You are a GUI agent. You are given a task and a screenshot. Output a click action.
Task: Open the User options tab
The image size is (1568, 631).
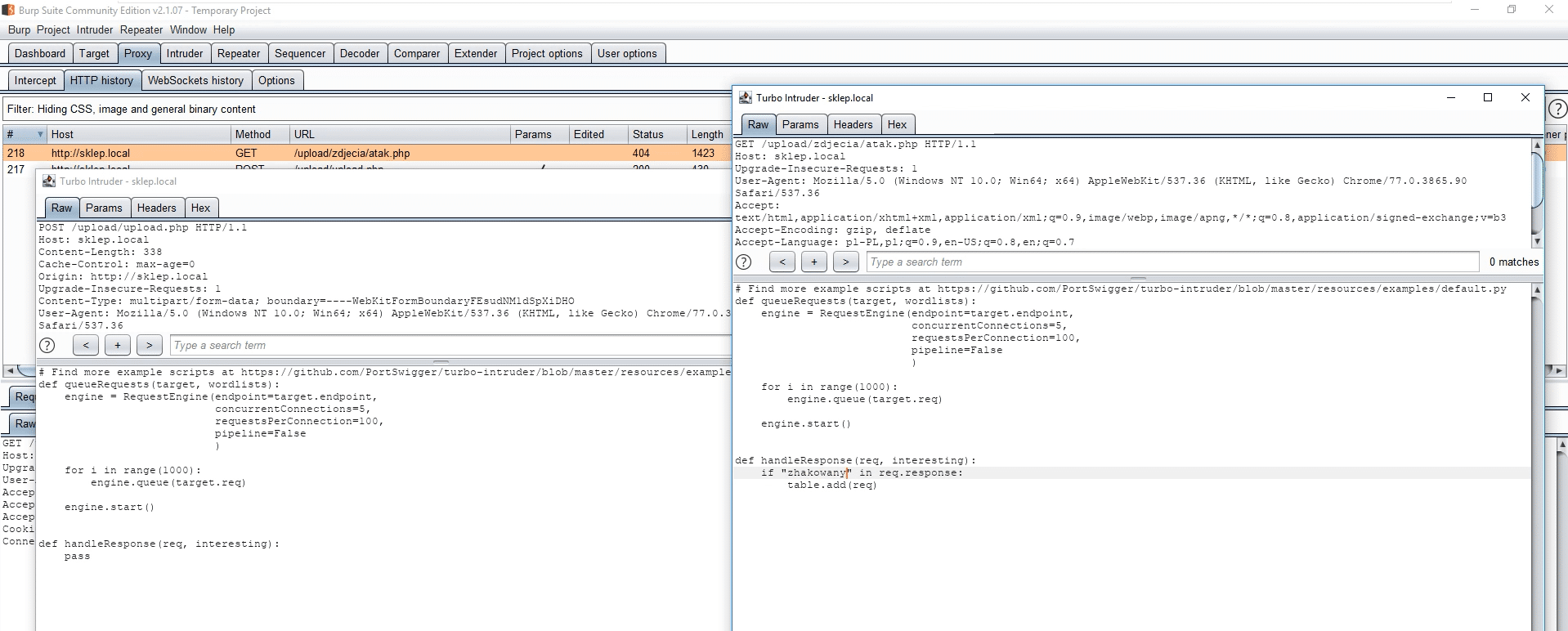(627, 53)
